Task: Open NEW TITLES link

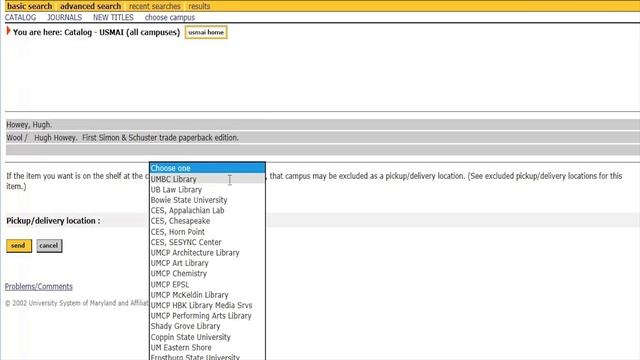Action: (x=113, y=18)
